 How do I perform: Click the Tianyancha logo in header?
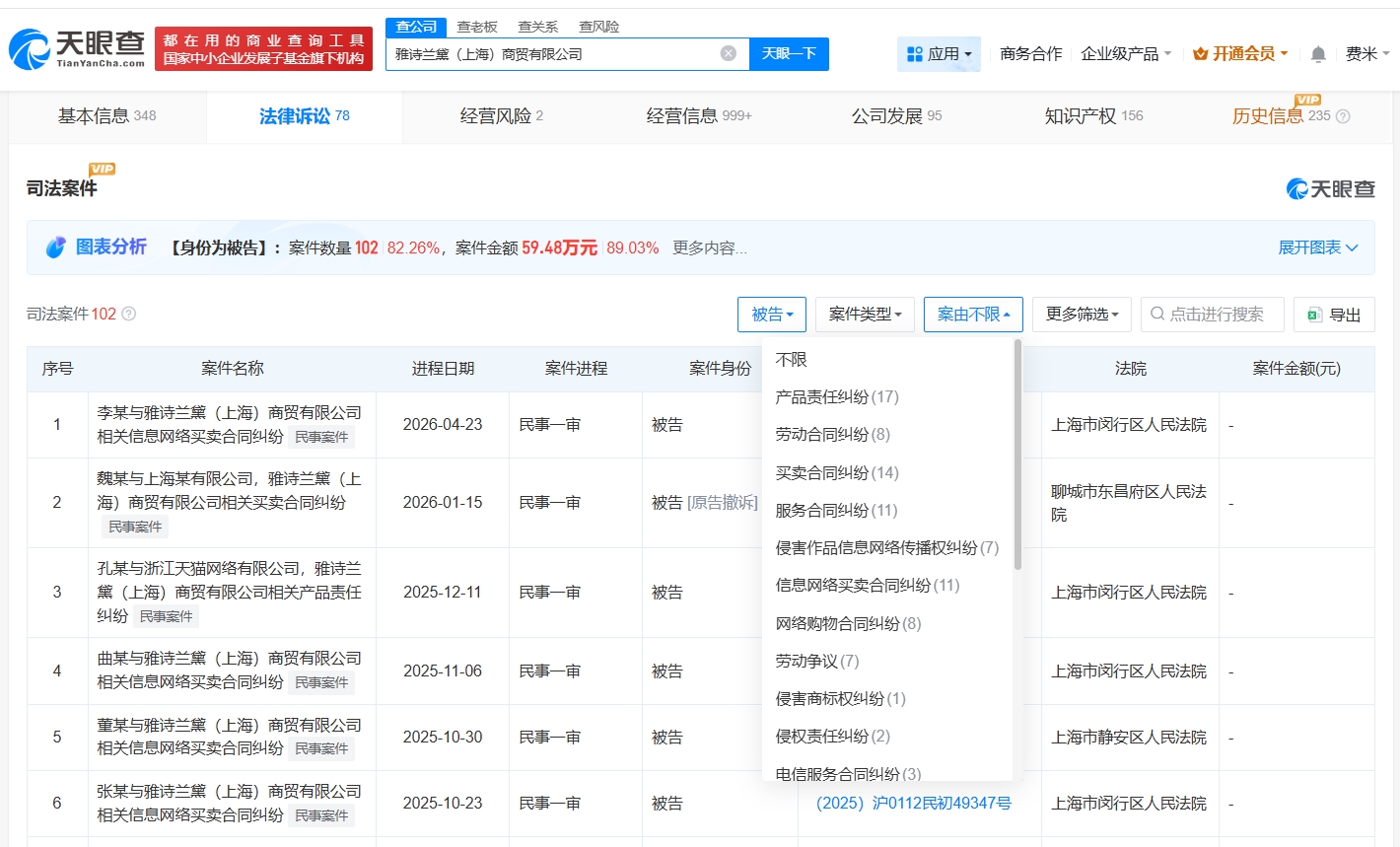coord(77,48)
